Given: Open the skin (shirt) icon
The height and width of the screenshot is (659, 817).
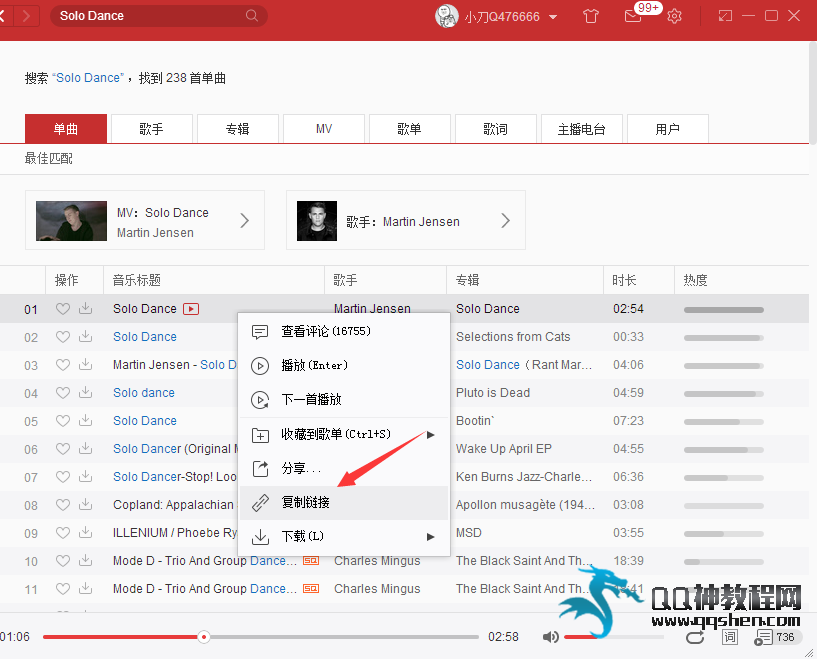Looking at the screenshot, I should tap(590, 16).
